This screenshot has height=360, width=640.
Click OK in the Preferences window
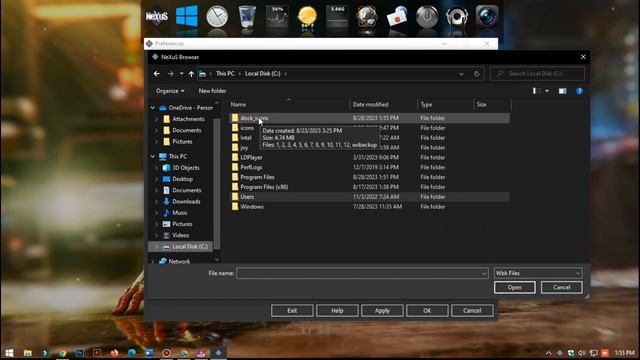point(427,311)
